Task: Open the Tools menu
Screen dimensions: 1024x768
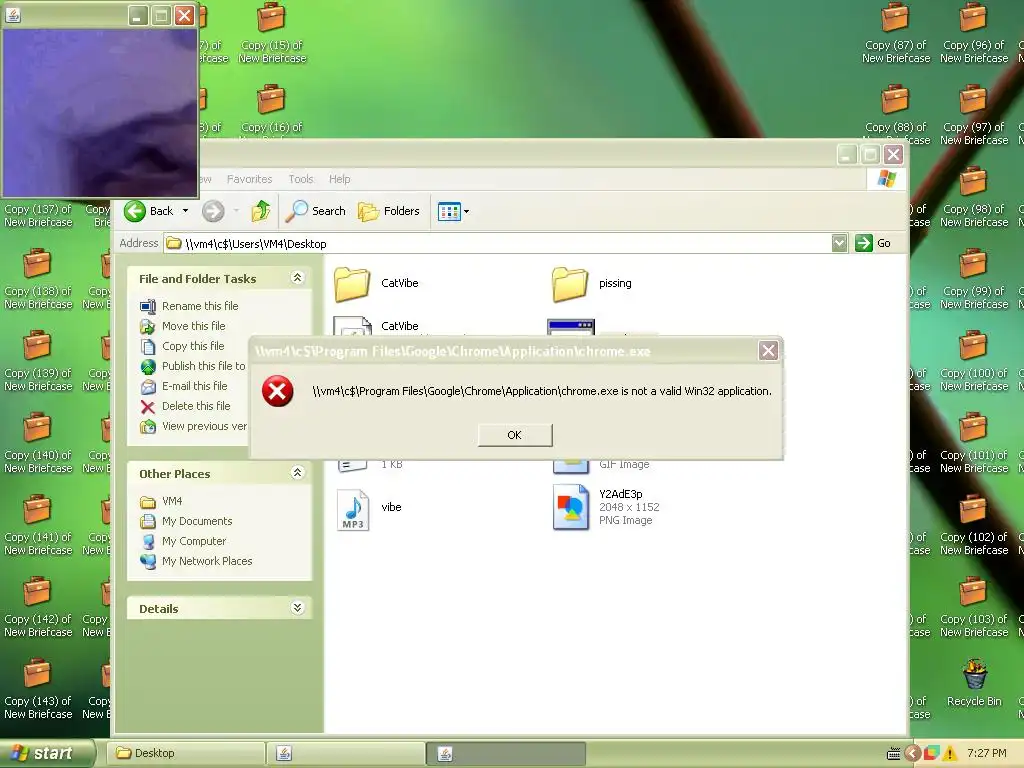Action: [x=301, y=179]
